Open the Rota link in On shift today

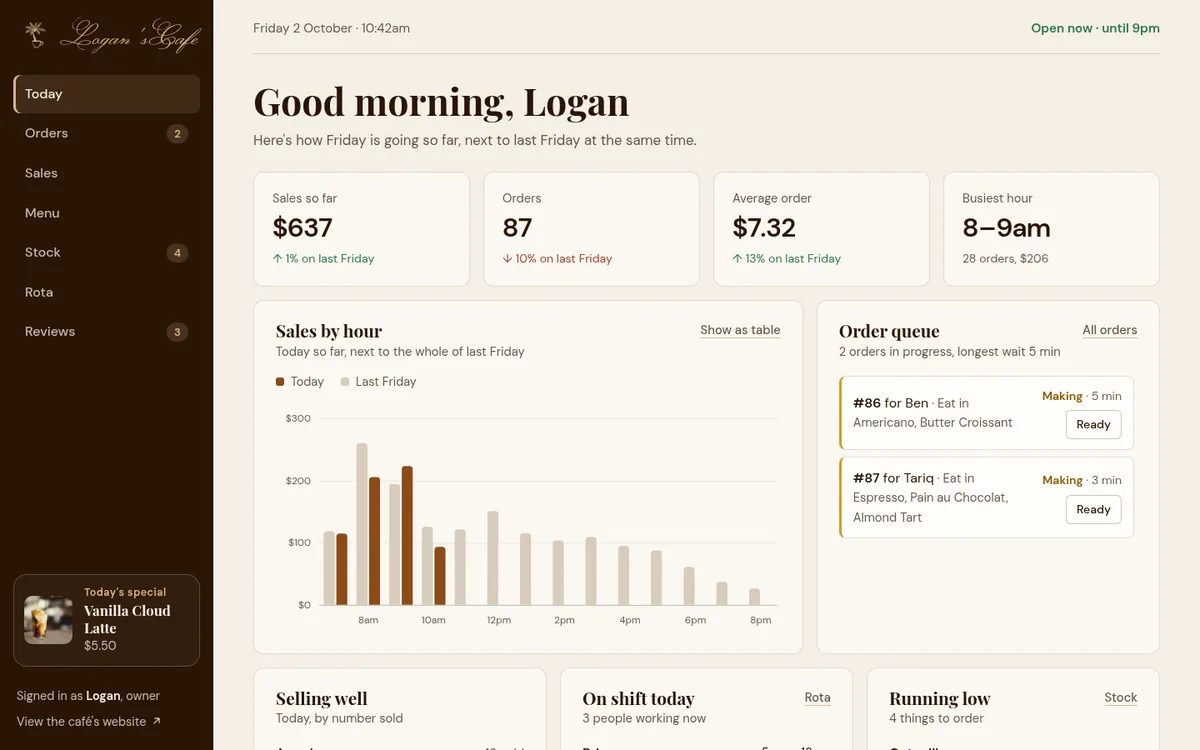point(817,697)
